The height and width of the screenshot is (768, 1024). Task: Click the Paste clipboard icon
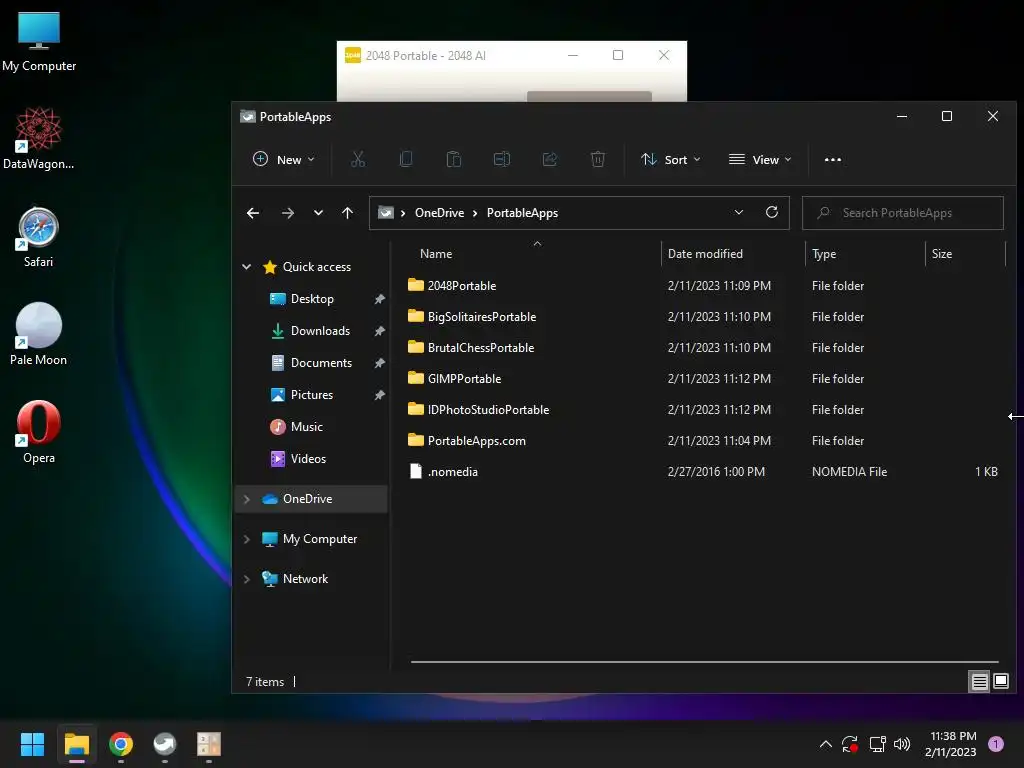point(454,159)
